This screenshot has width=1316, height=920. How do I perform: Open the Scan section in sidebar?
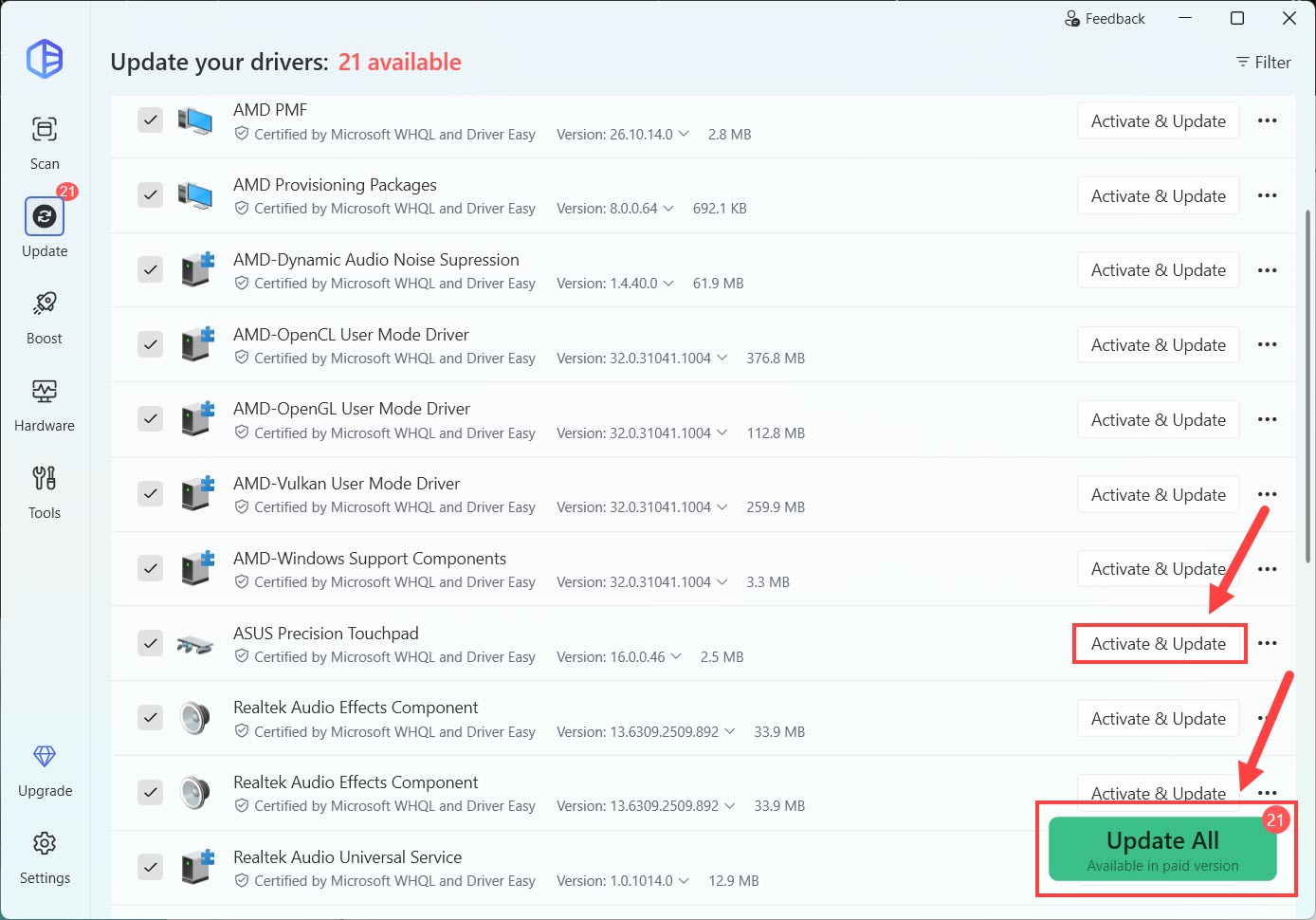(x=45, y=143)
